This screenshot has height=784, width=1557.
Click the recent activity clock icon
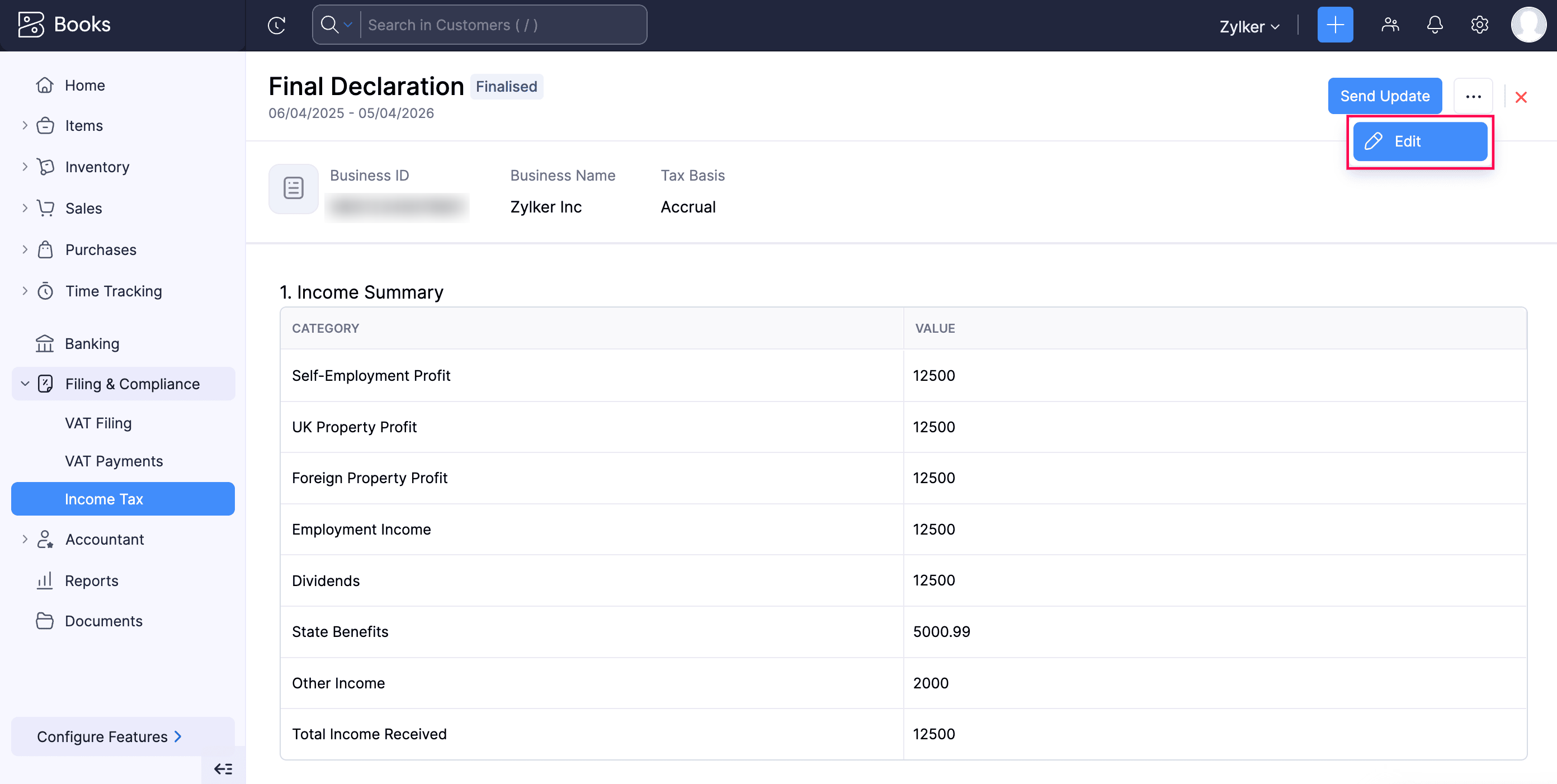pos(276,25)
